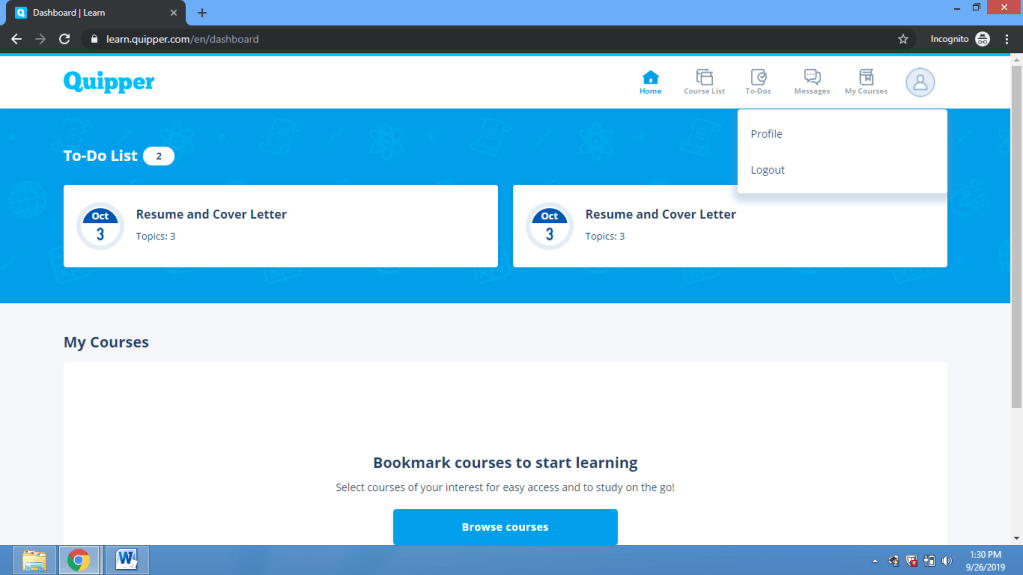Click the Home icon in navigation

tap(650, 78)
